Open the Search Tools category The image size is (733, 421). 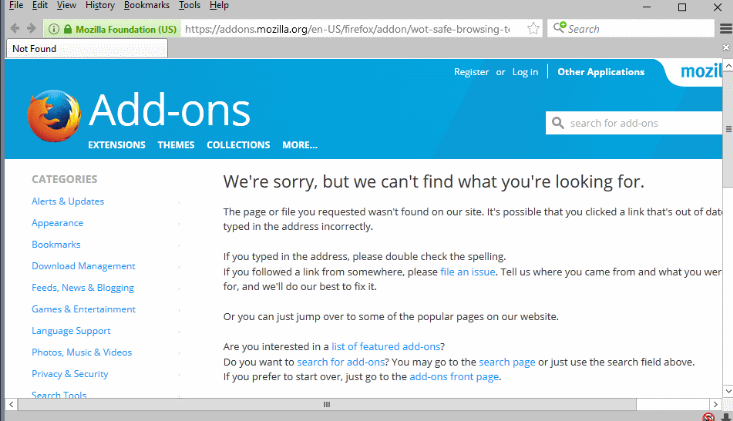(x=59, y=395)
